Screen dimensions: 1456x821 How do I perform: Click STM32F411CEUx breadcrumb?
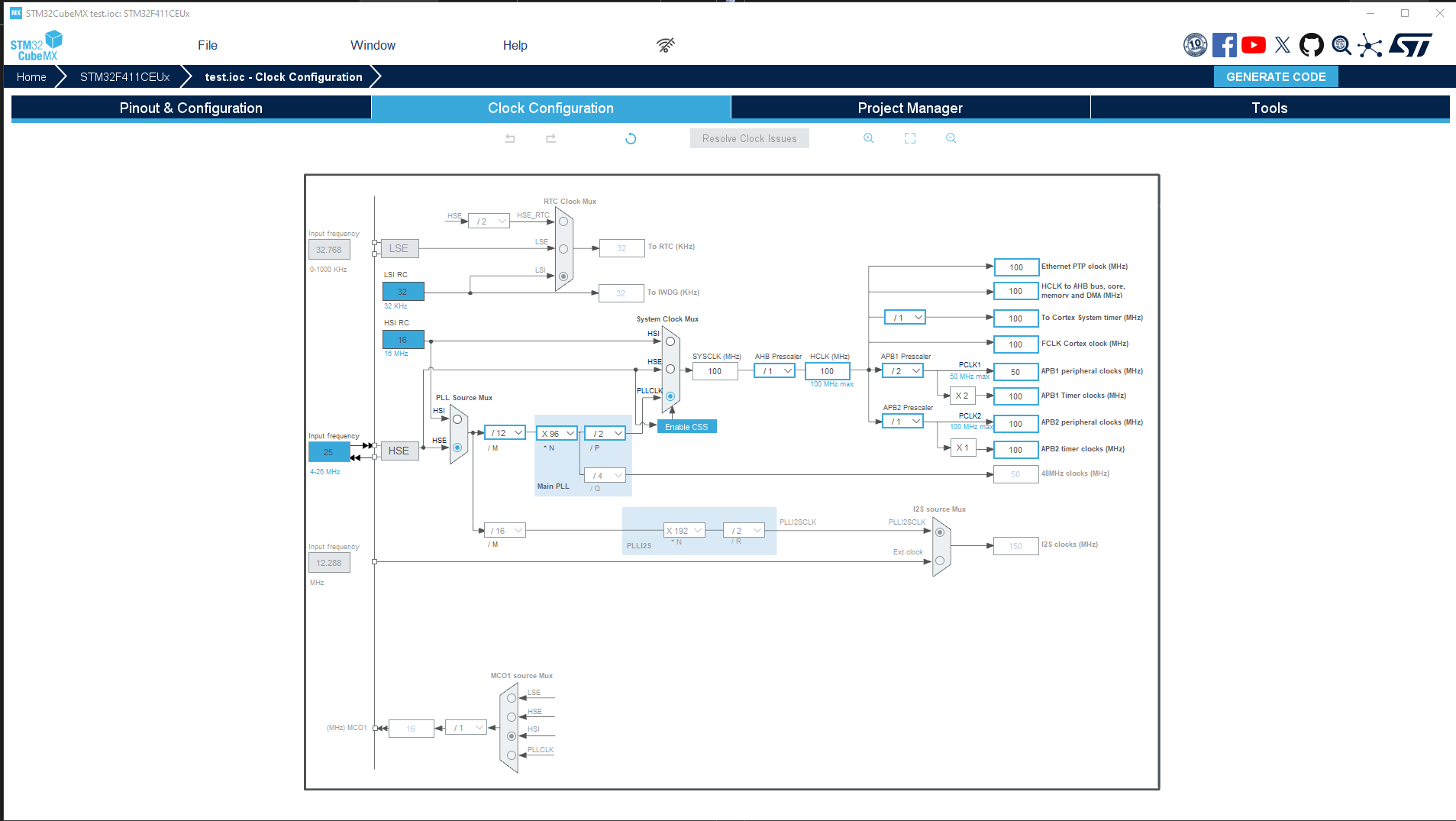pos(124,77)
